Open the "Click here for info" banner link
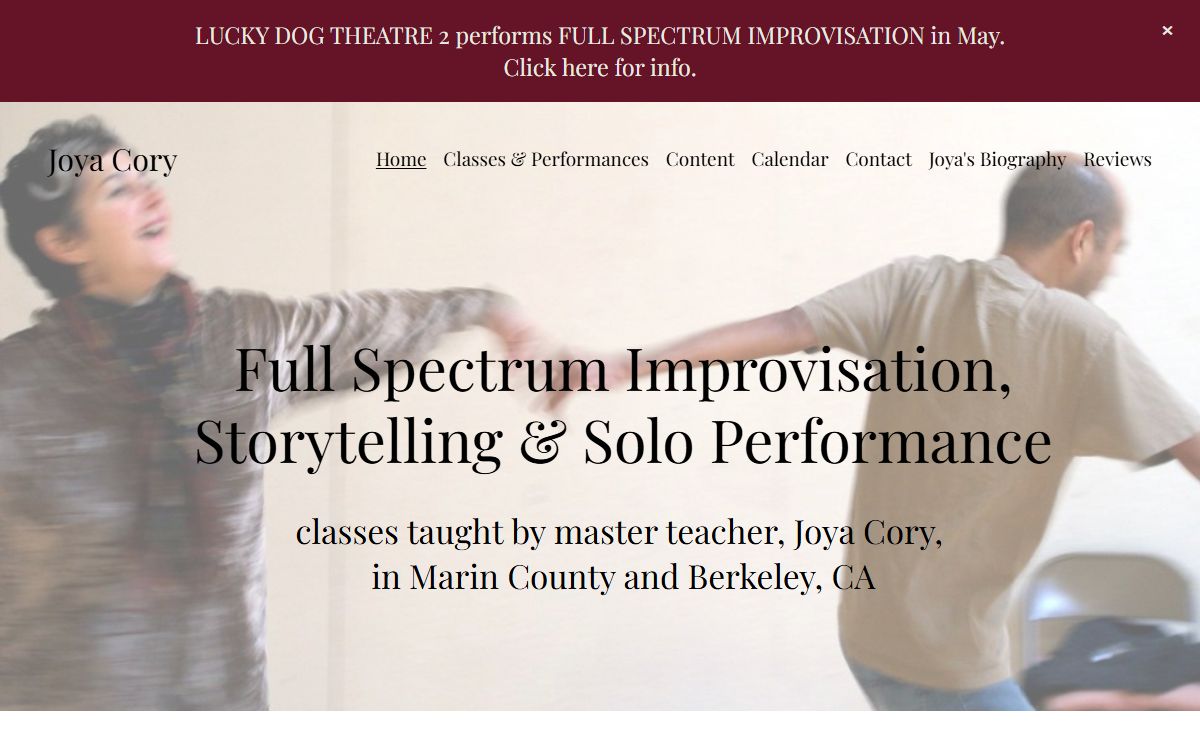The height and width of the screenshot is (740, 1200). [600, 68]
